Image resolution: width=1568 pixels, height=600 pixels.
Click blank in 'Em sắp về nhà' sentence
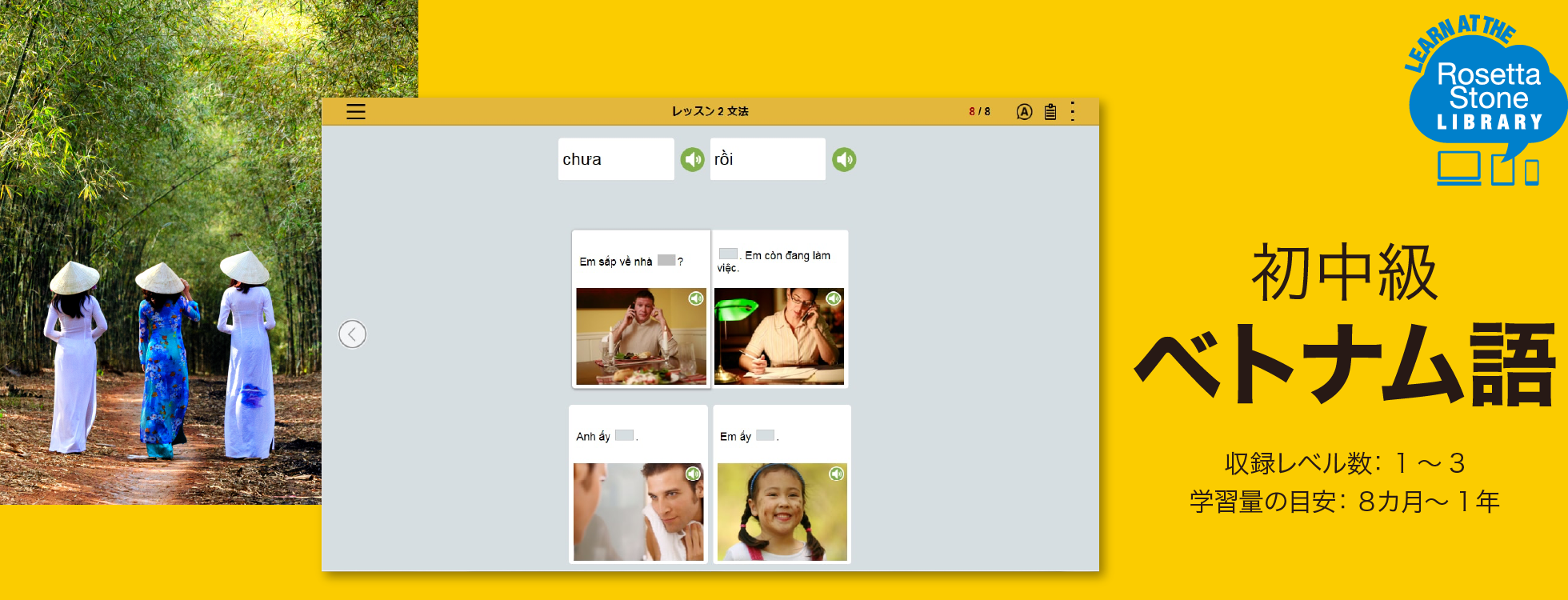click(666, 260)
